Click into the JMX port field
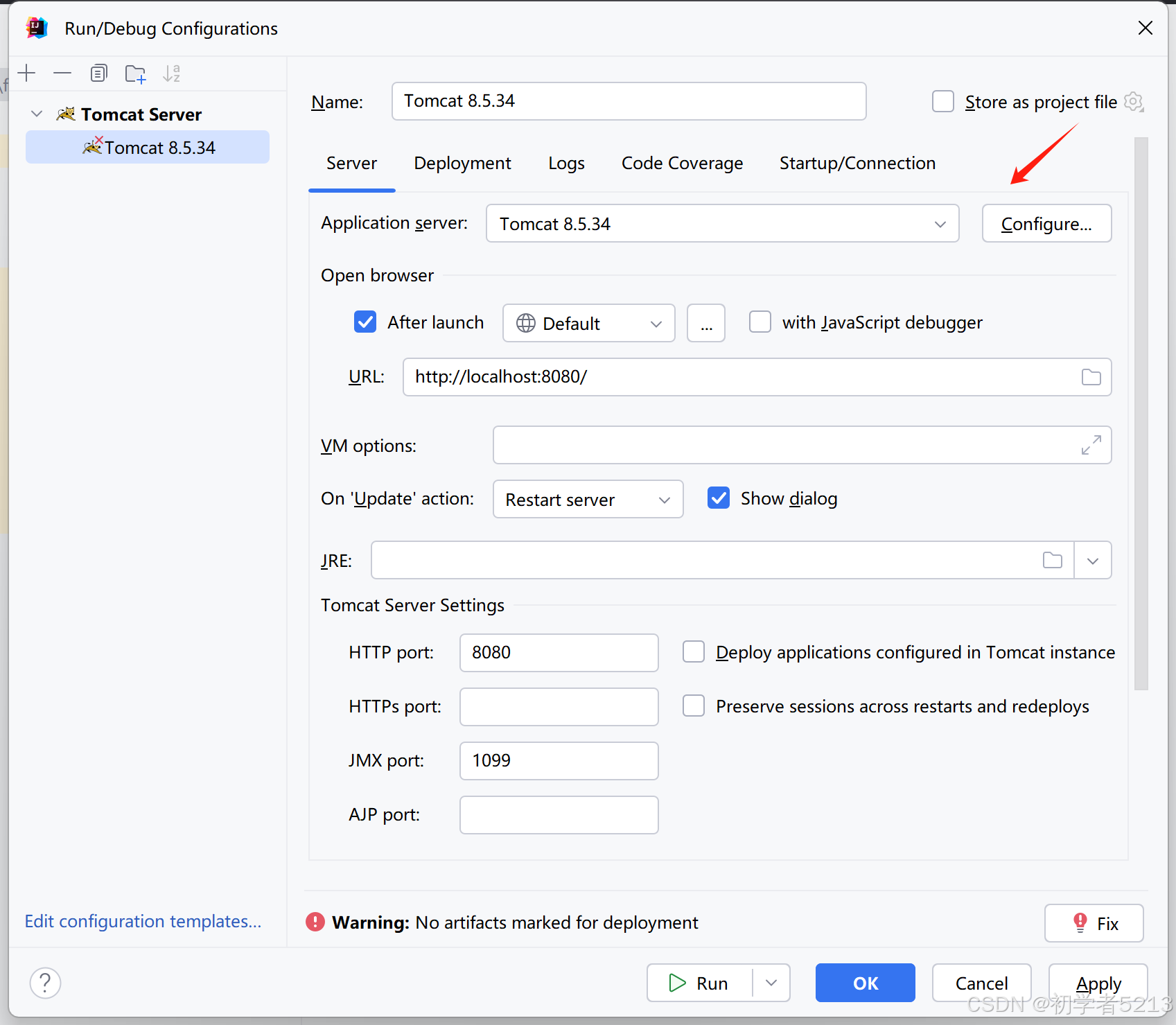The image size is (1176, 1025). pos(559,761)
